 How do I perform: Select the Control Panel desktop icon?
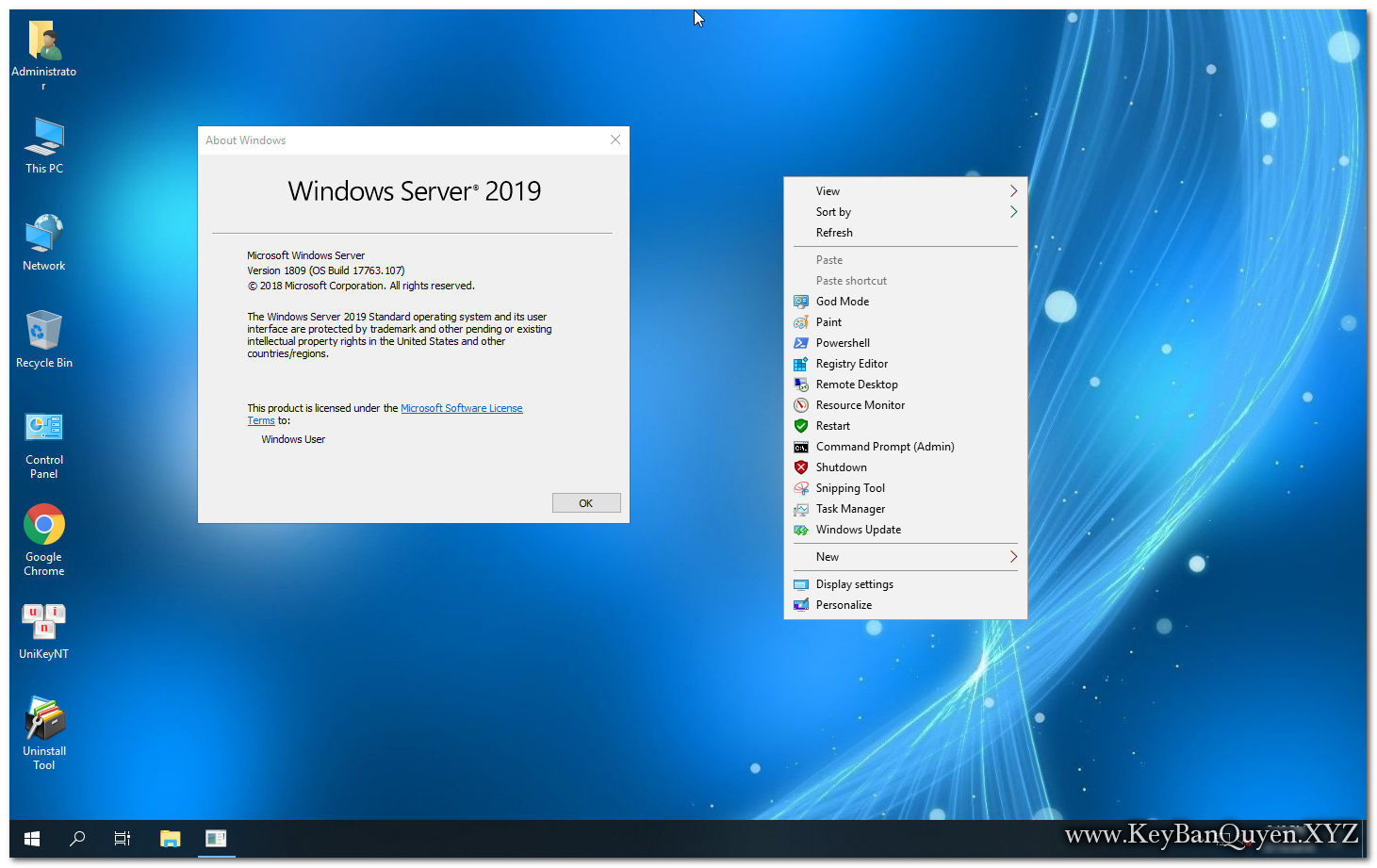(44, 445)
